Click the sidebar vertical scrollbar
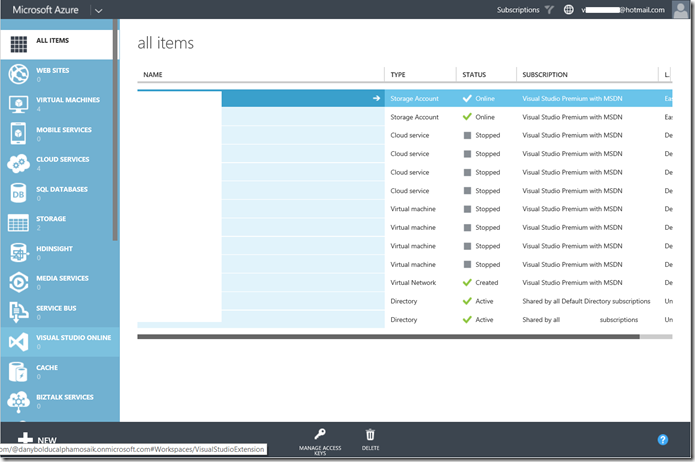695x462 pixels. [115, 130]
